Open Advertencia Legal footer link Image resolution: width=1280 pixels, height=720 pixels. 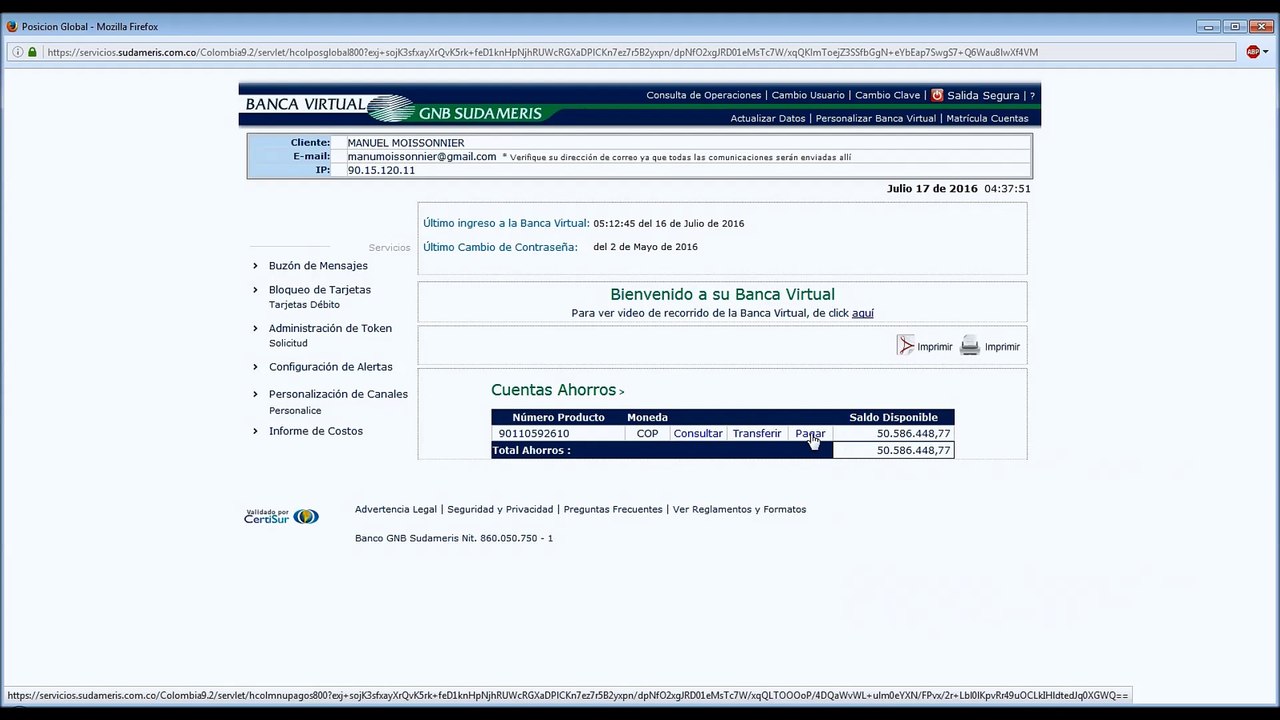(396, 509)
